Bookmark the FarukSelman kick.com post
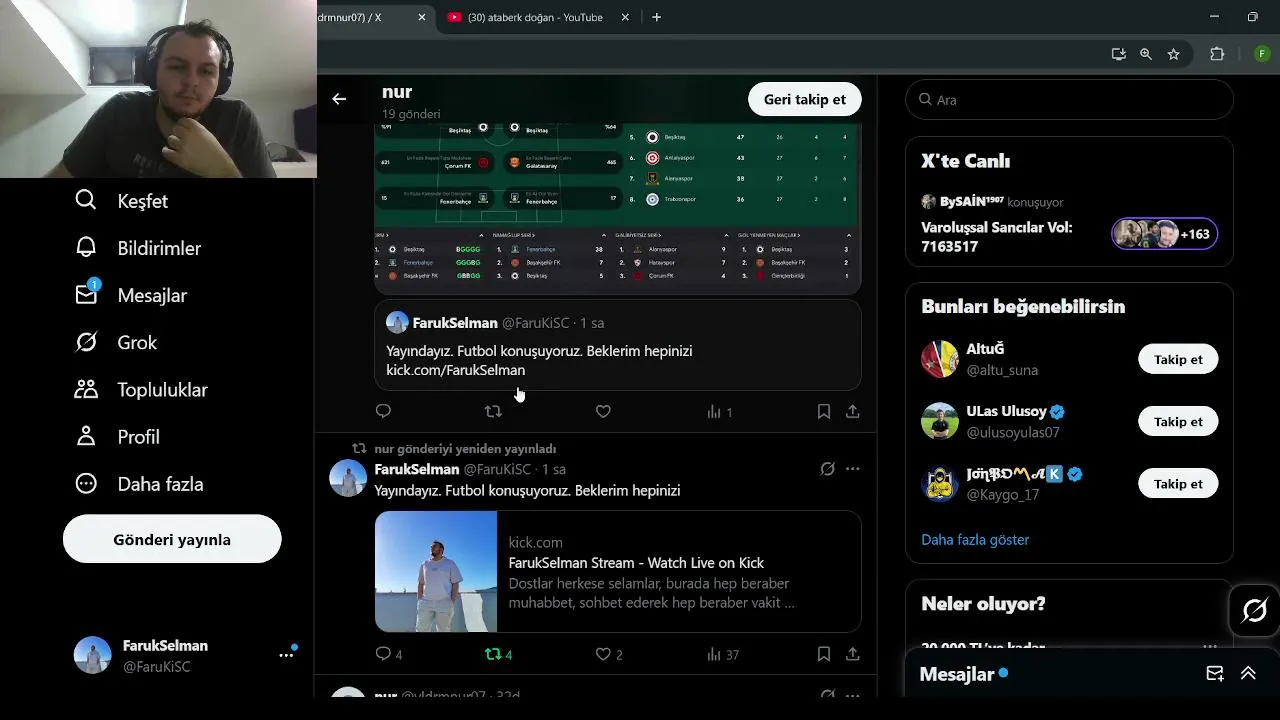This screenshot has height=720, width=1280. (x=824, y=654)
